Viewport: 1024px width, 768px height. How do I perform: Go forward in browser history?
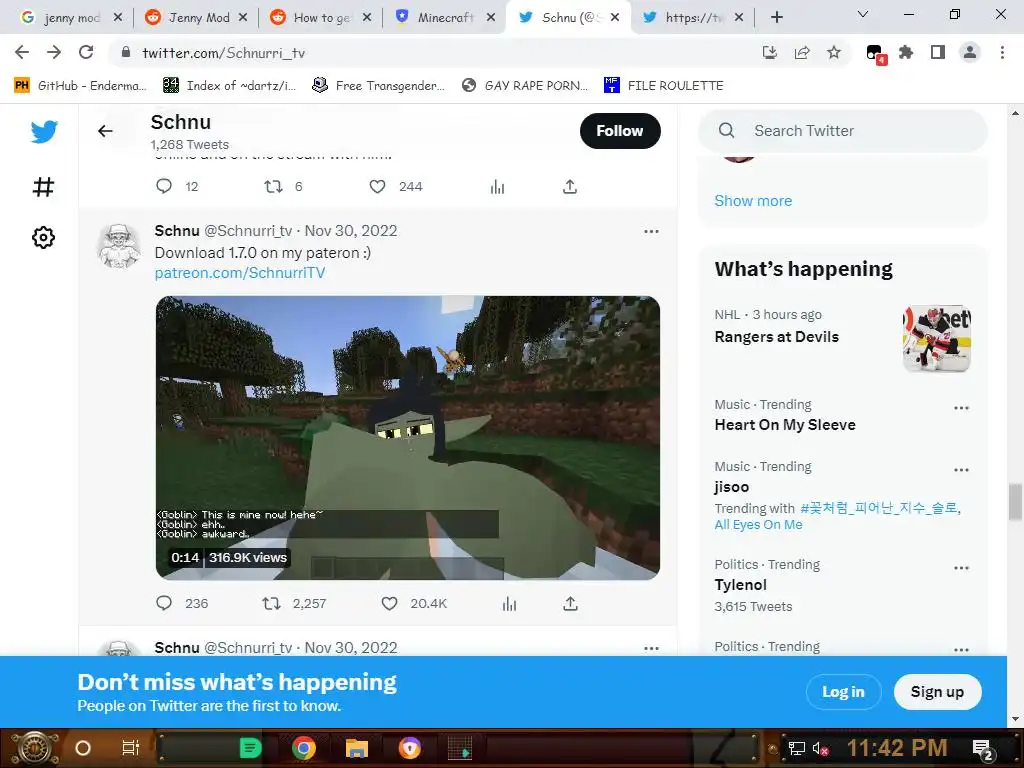tap(54, 52)
